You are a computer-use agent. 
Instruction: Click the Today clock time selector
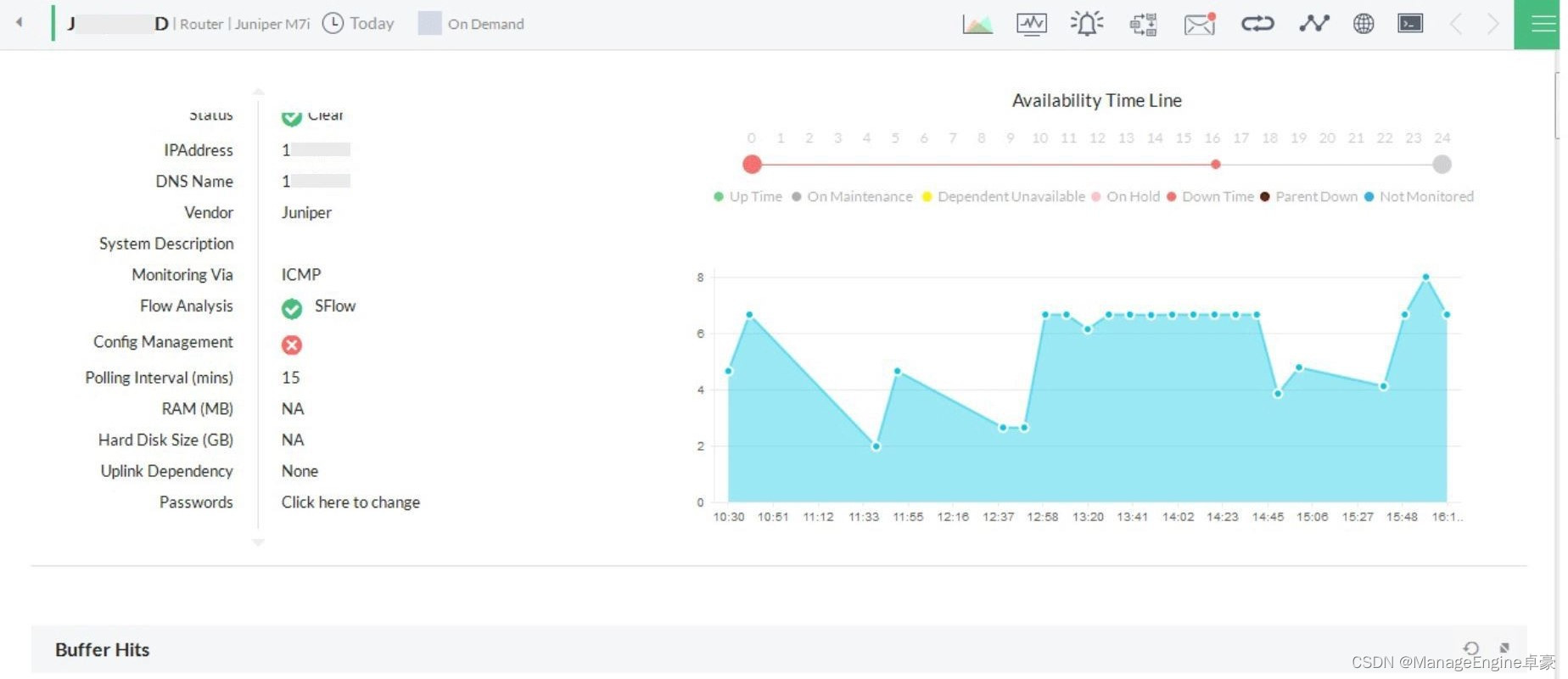coord(359,24)
